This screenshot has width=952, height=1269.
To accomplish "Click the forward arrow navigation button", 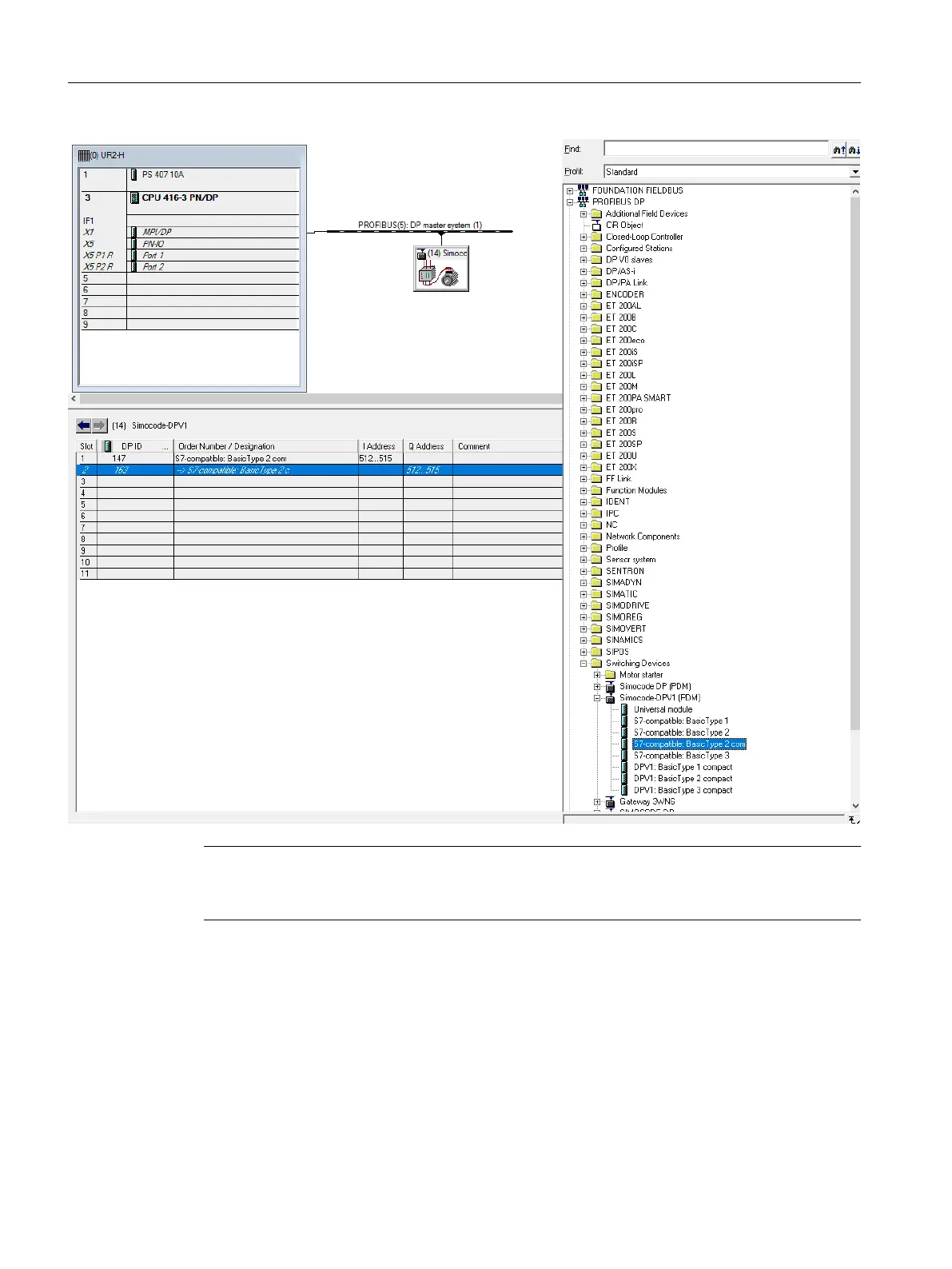I will 99,425.
